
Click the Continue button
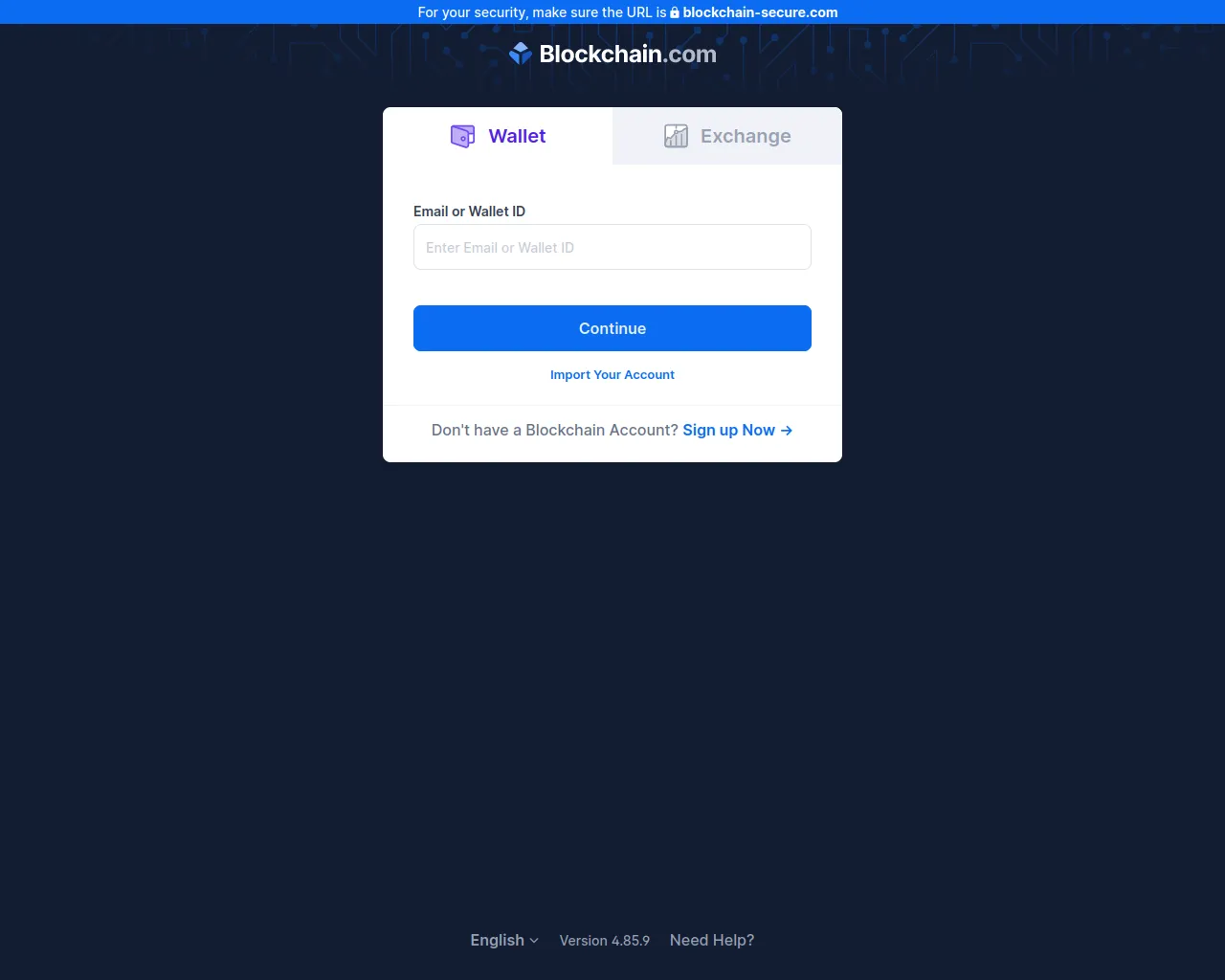(612, 328)
